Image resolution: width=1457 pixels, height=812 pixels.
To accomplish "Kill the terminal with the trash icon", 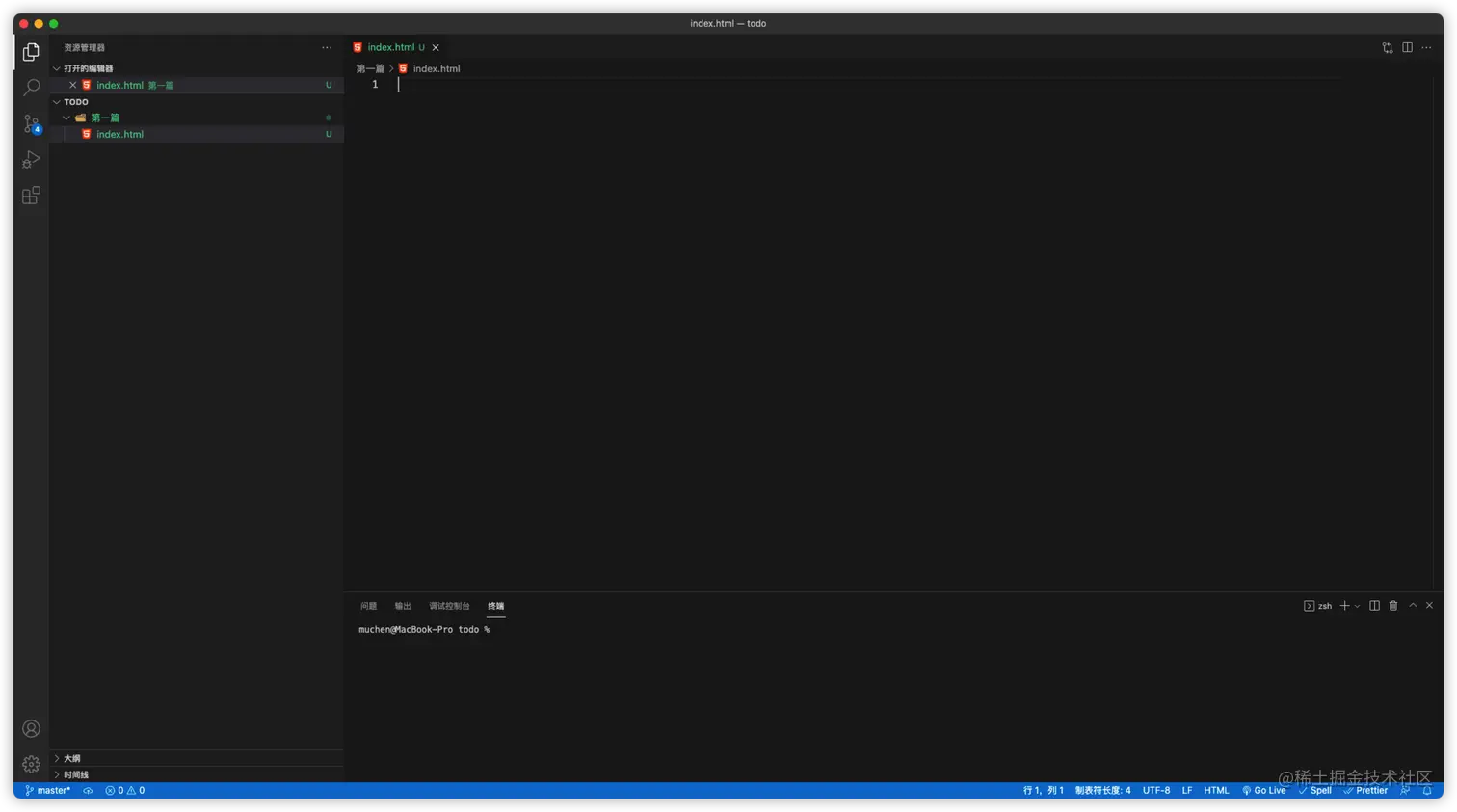I will tap(1393, 606).
